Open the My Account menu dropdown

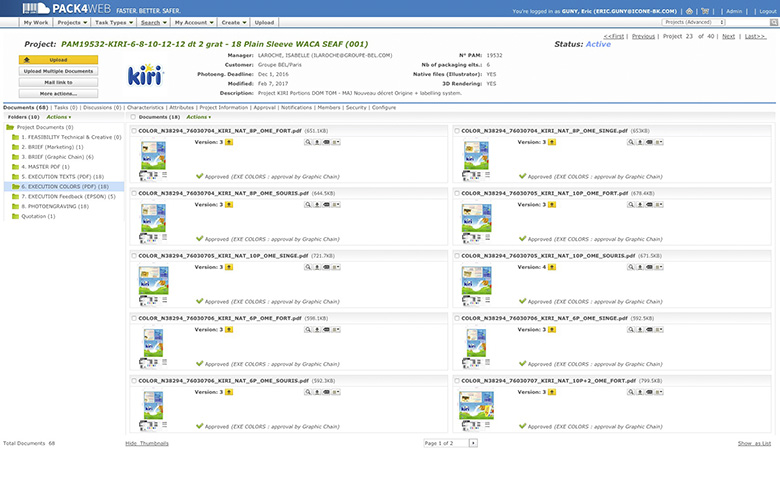pyautogui.click(x=194, y=22)
